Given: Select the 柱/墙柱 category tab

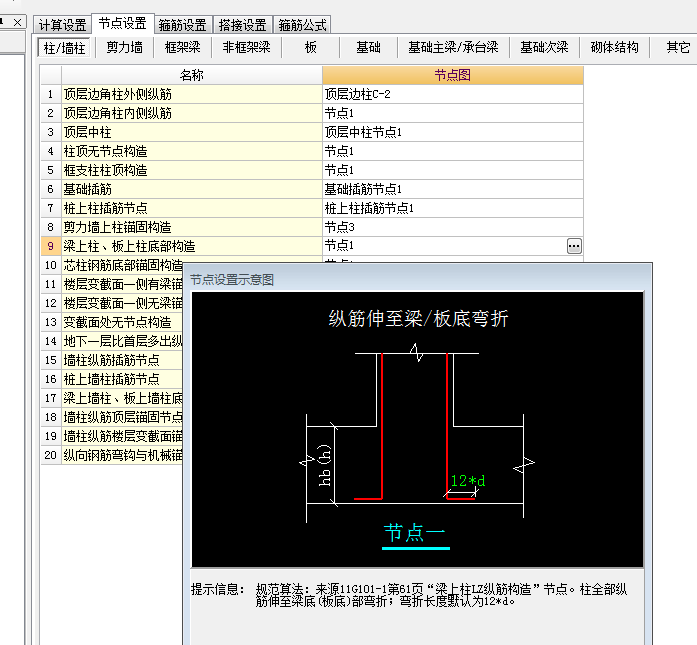Looking at the screenshot, I should tap(64, 48).
